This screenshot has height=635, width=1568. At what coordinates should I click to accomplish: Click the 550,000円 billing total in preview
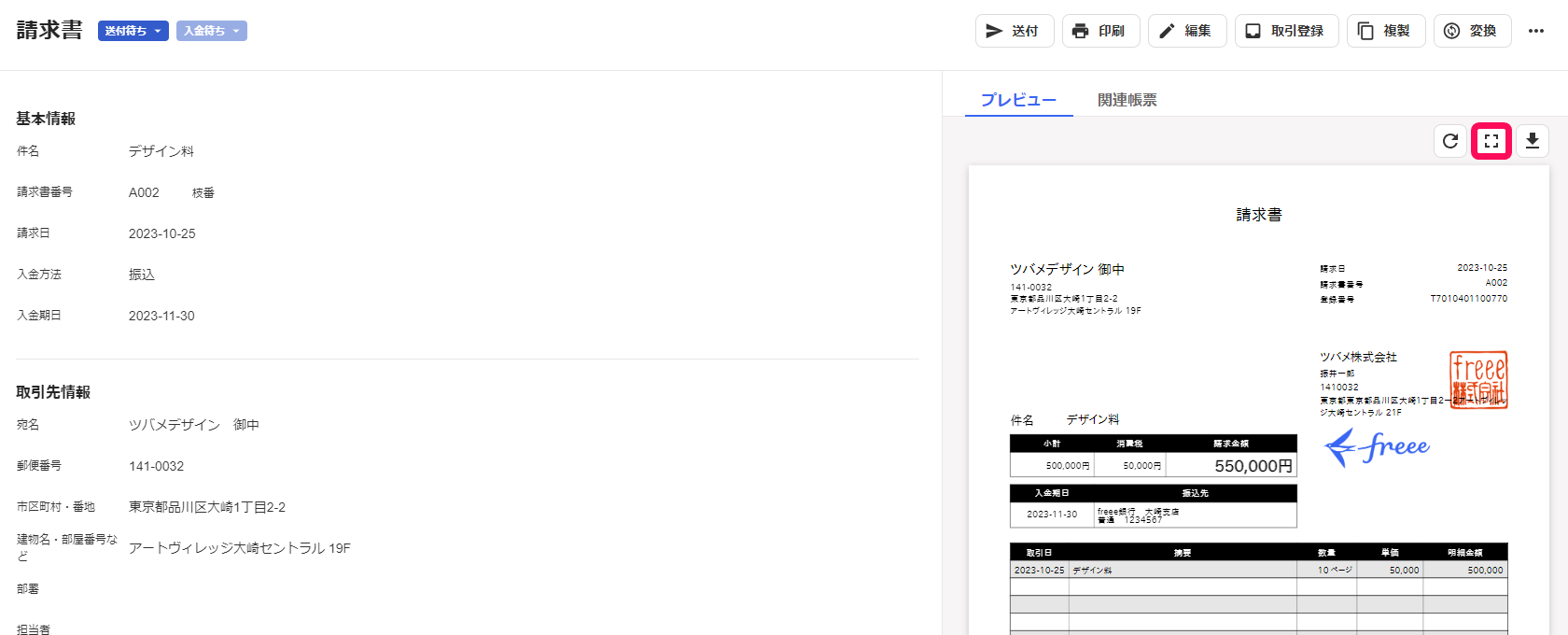[x=1253, y=466]
